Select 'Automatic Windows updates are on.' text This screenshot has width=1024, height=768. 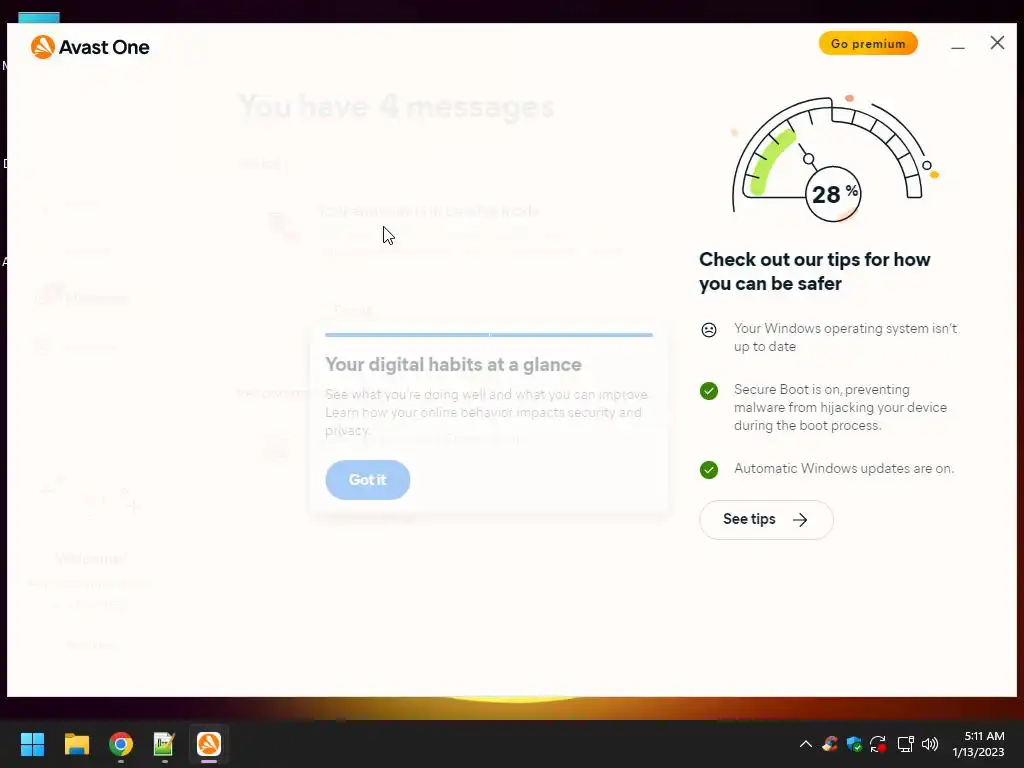pyautogui.click(x=844, y=469)
